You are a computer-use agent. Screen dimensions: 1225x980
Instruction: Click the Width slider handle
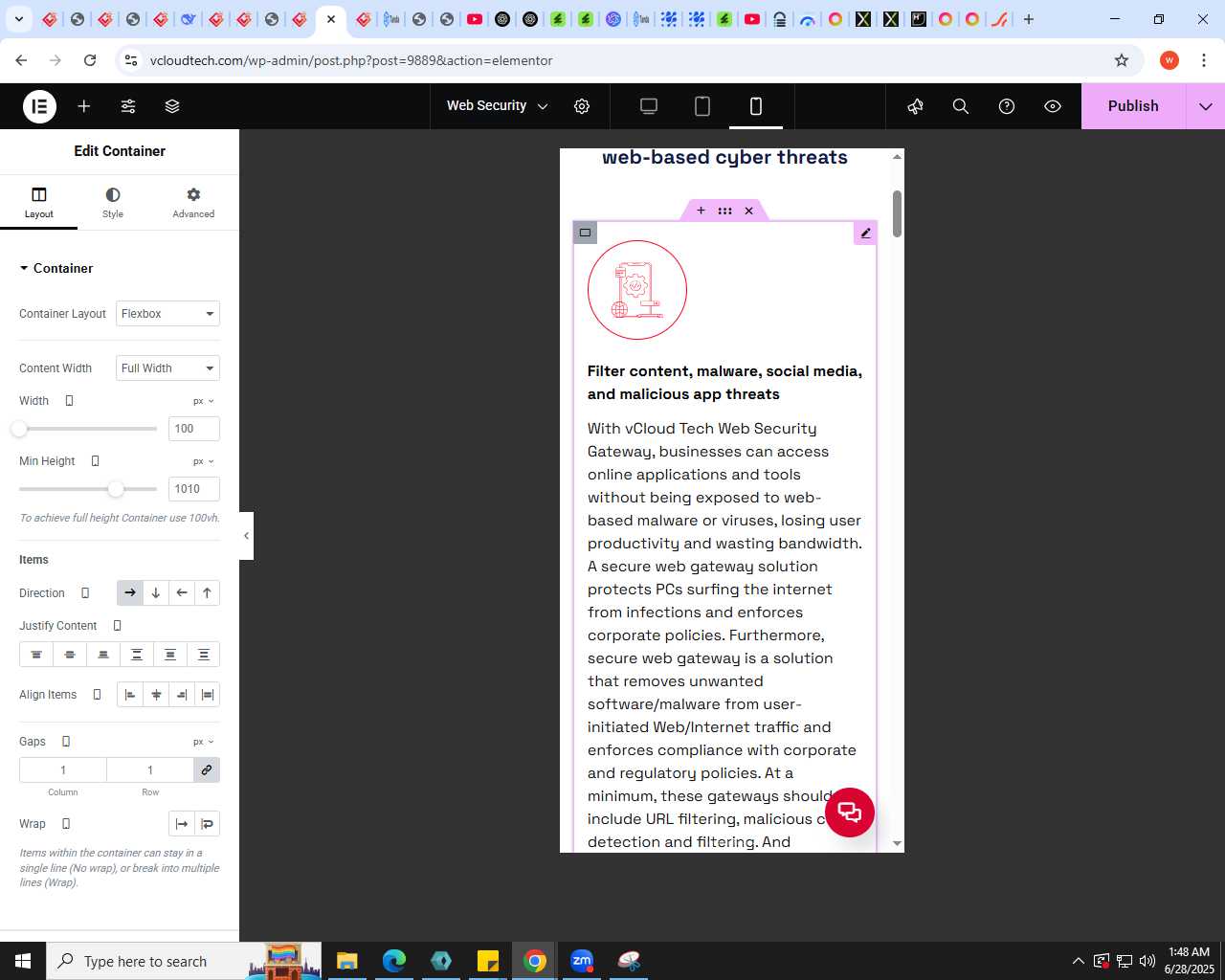pos(19,429)
